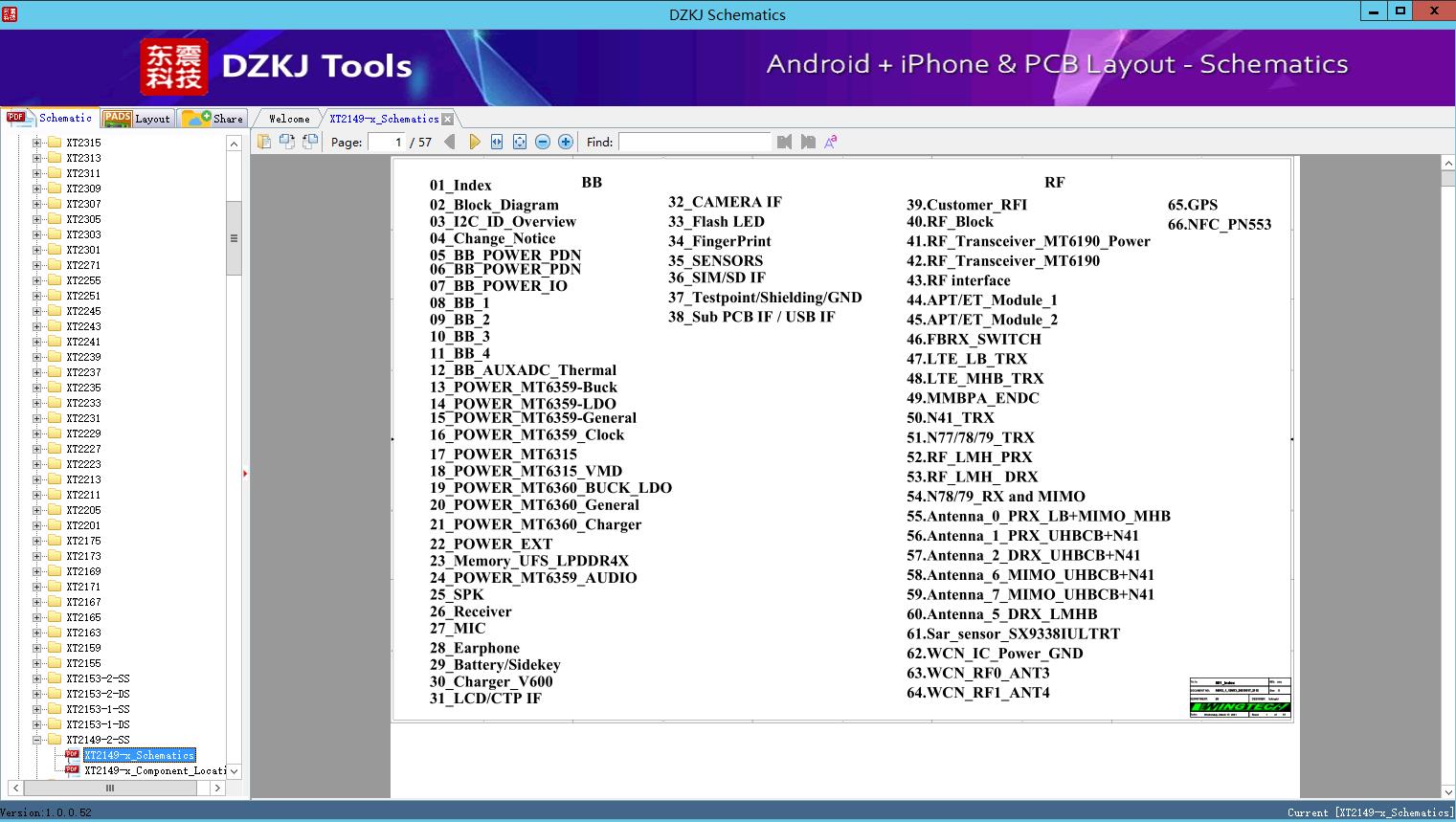Screen dimensions: 1456x822
Task: Switch to the Share tab
Action: [x=213, y=119]
